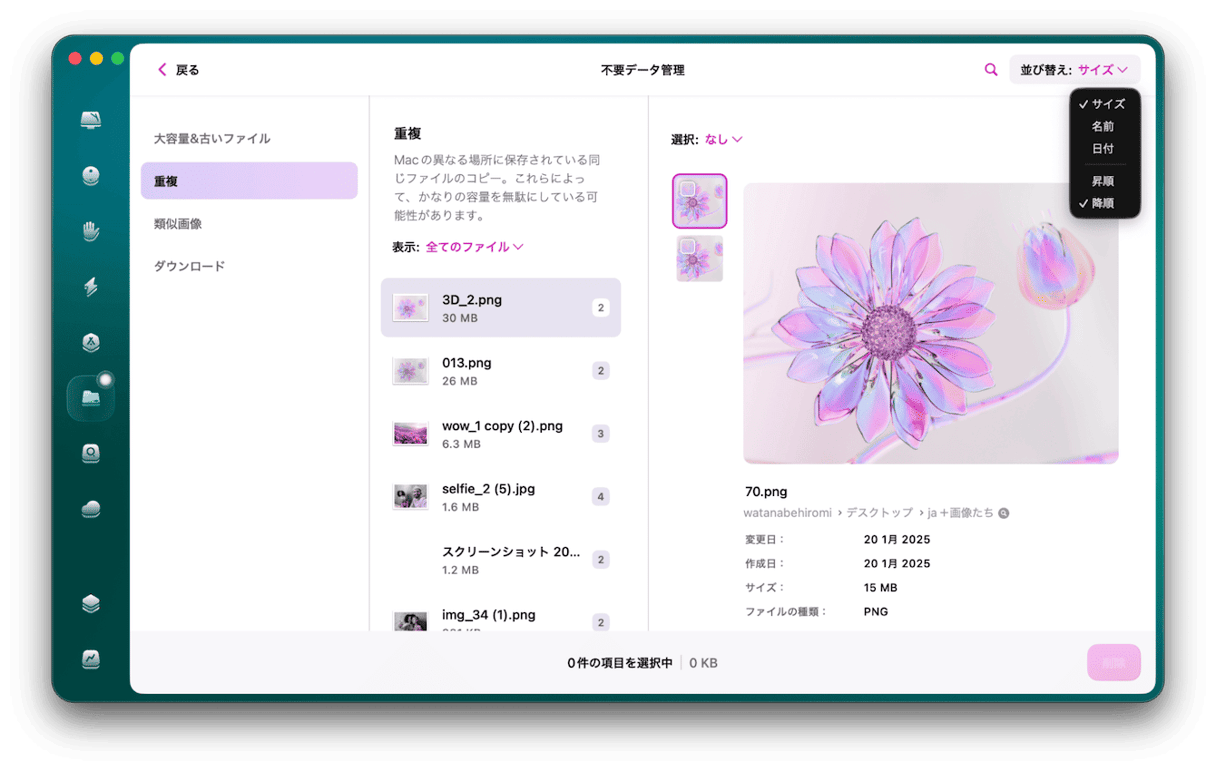Click the search magnifier icon in header
1216x771 pixels.
coord(991,70)
